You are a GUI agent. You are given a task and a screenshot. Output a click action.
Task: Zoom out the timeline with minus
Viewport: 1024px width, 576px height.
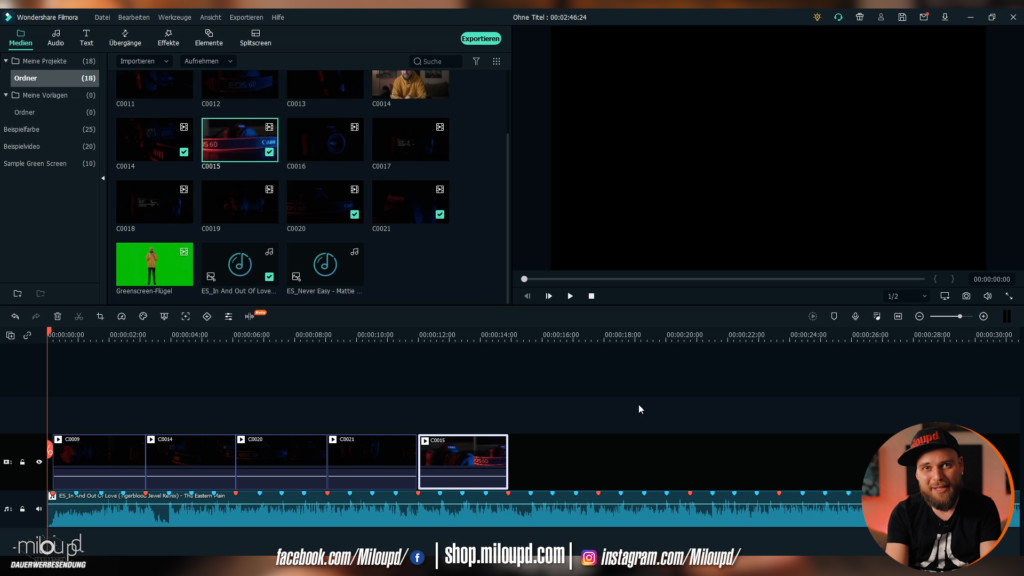920,316
